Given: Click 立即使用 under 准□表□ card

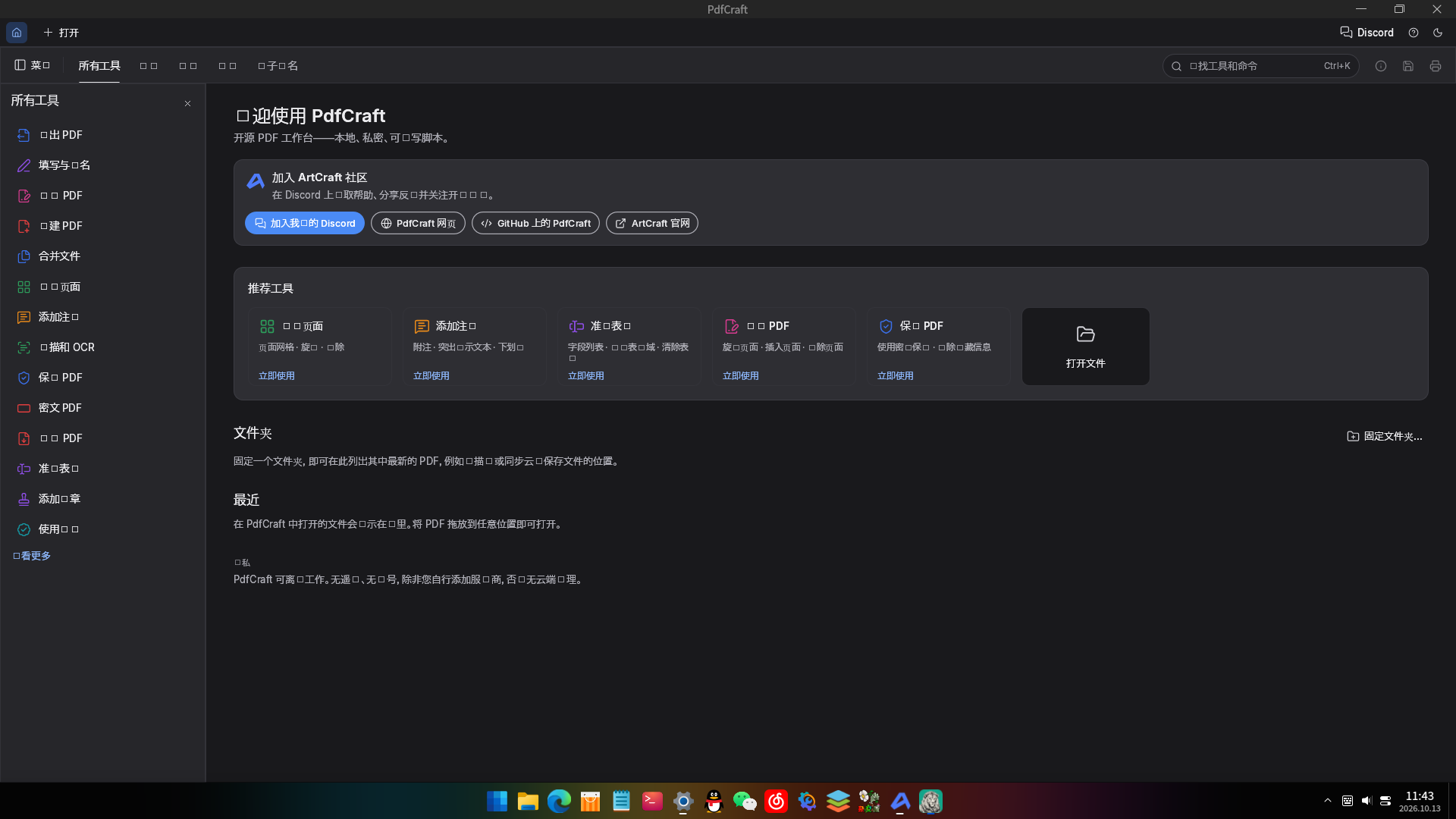Looking at the screenshot, I should point(586,375).
